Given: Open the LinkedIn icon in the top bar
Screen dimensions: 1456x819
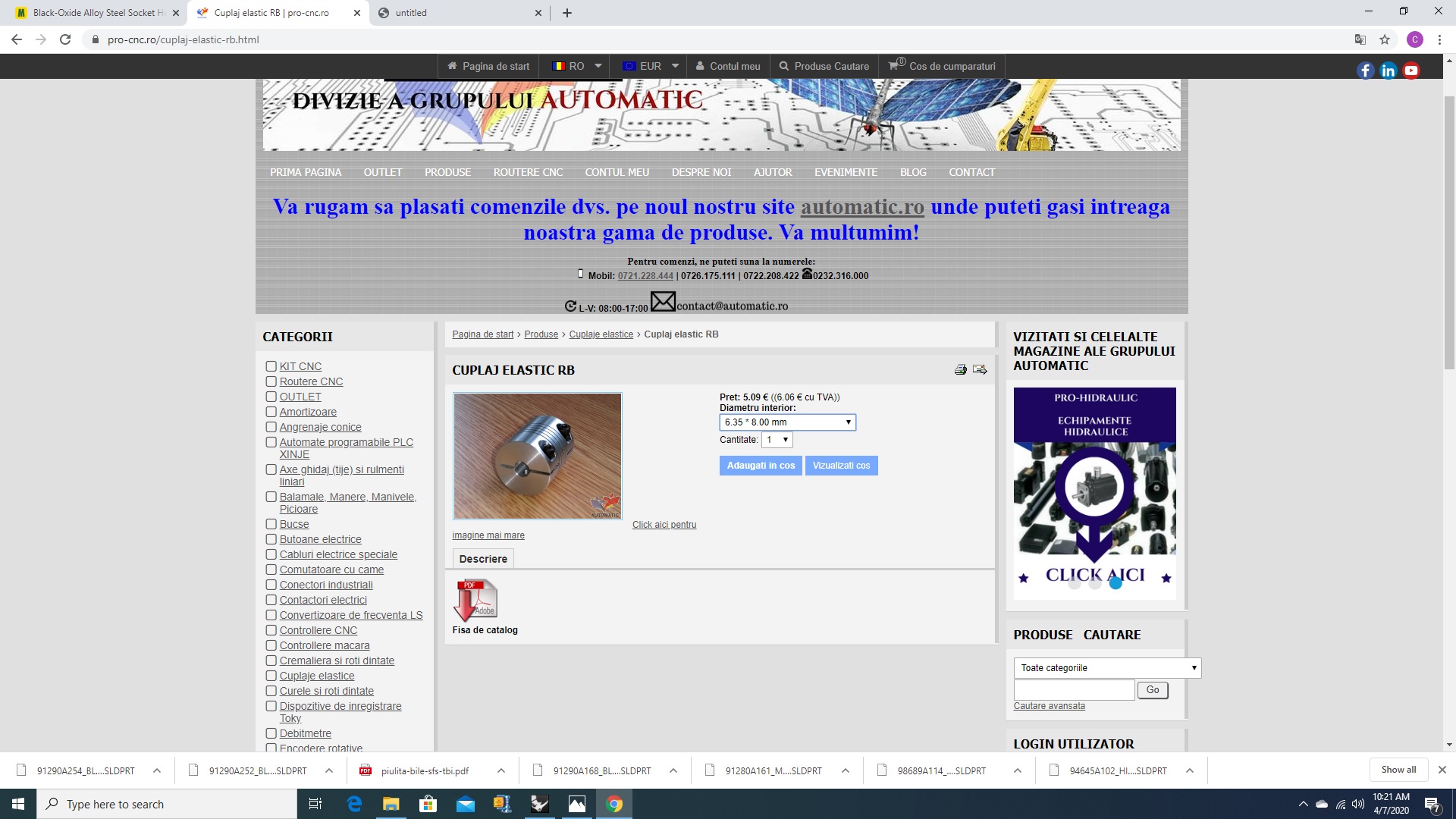Looking at the screenshot, I should click(x=1388, y=71).
